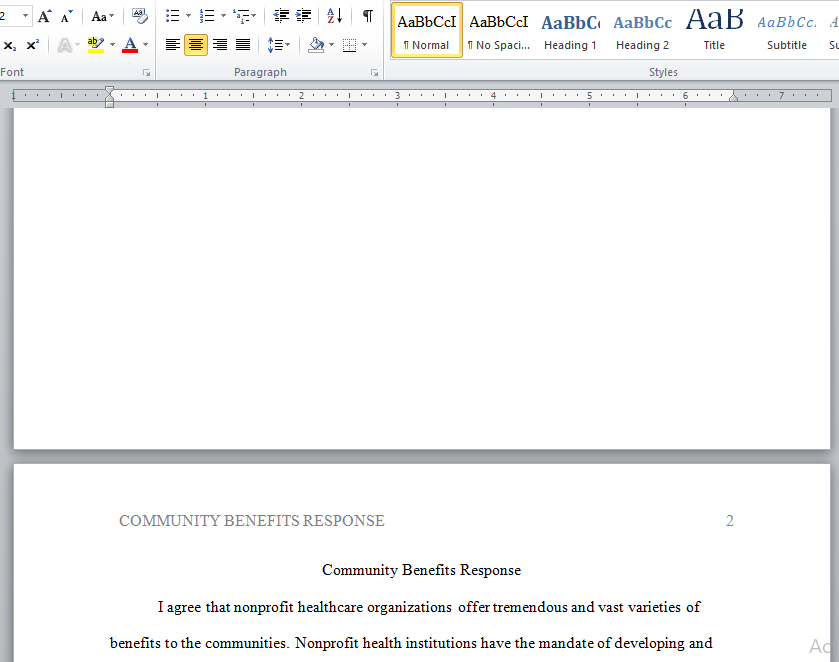Open the highlight color dropdown arrow
This screenshot has height=662, width=839.
point(112,45)
